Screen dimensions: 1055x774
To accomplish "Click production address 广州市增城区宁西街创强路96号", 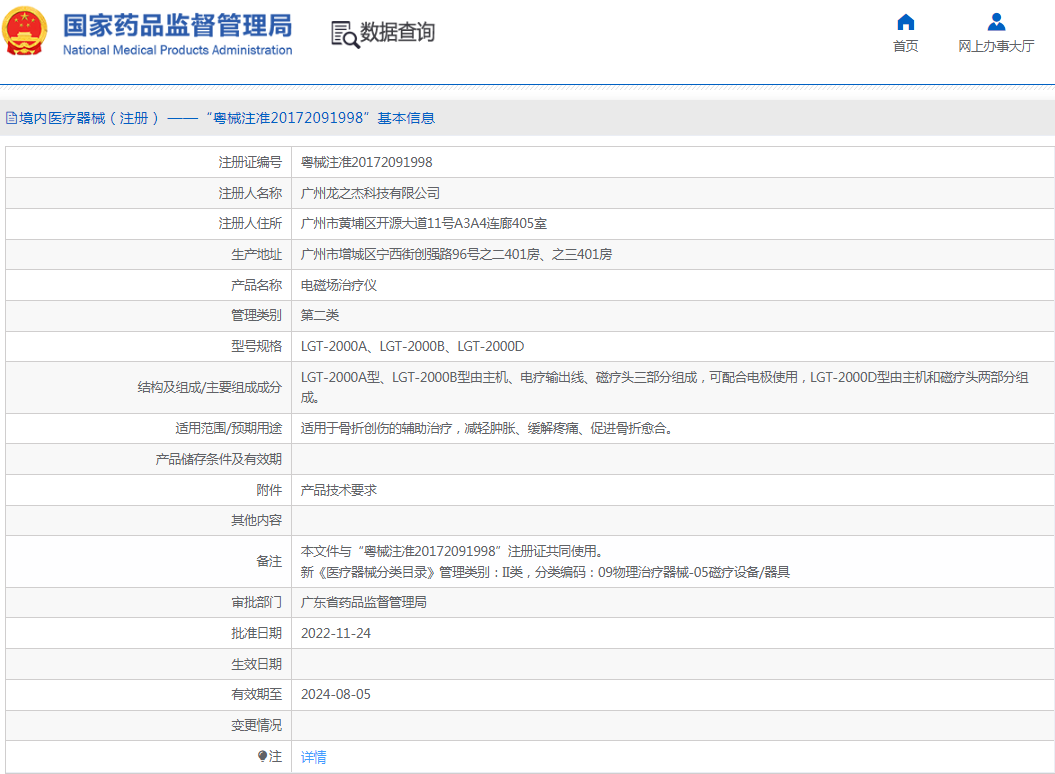I will 456,254.
